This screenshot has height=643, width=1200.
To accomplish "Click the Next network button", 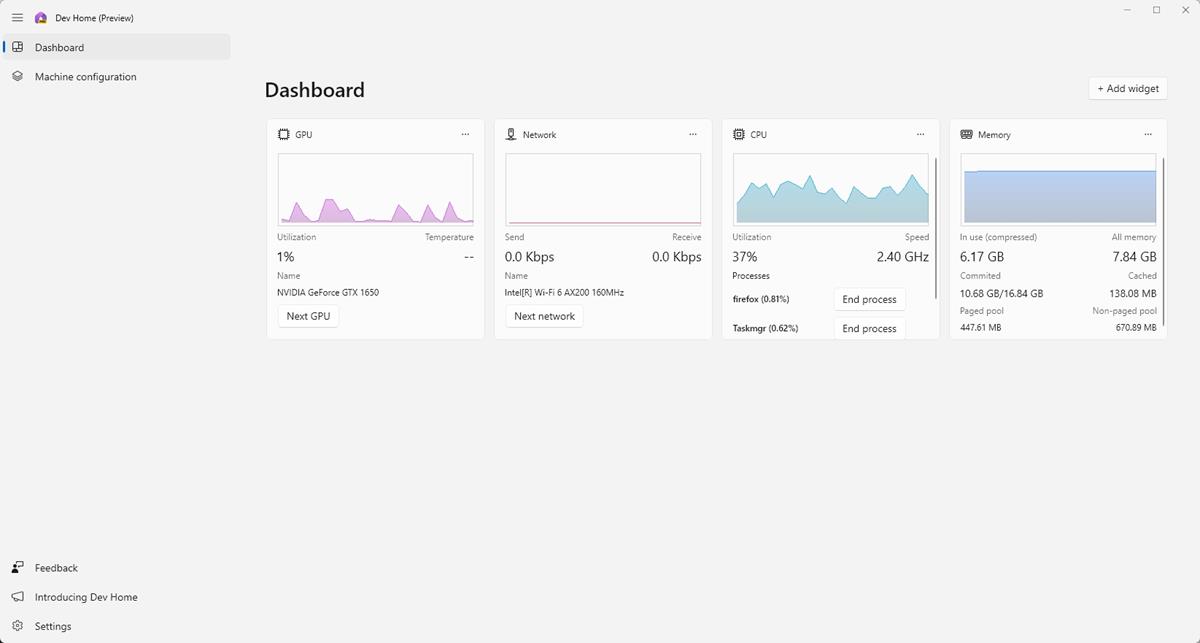I will click(544, 316).
